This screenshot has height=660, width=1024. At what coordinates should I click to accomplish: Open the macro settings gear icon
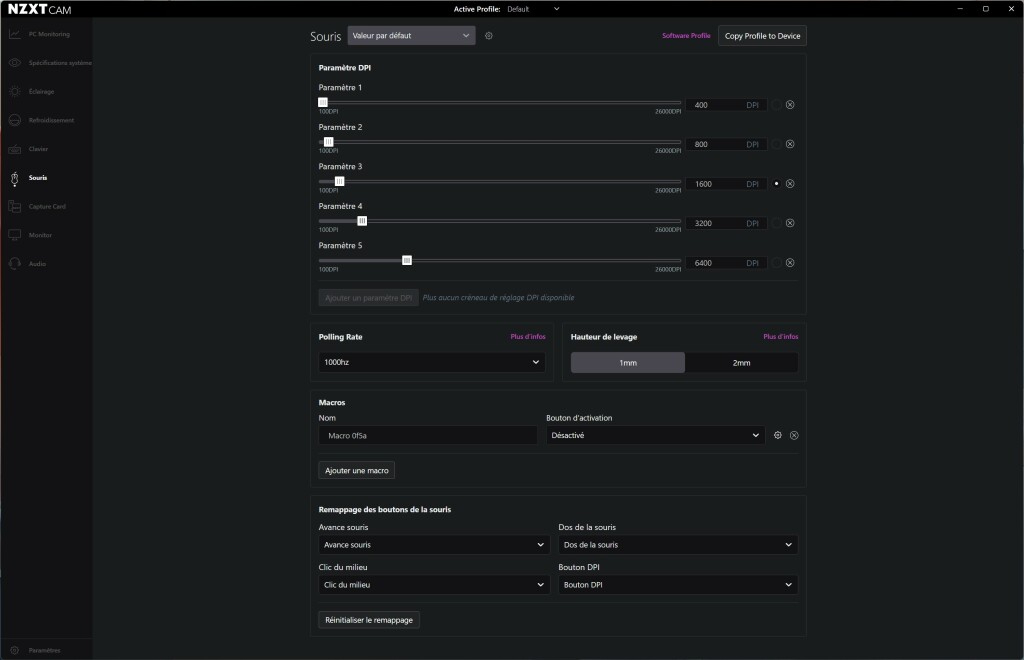pos(778,435)
